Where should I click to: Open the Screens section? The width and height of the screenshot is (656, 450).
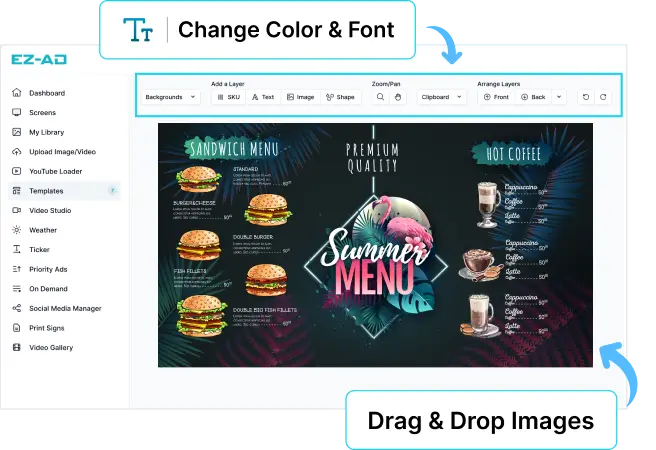pyautogui.click(x=42, y=112)
